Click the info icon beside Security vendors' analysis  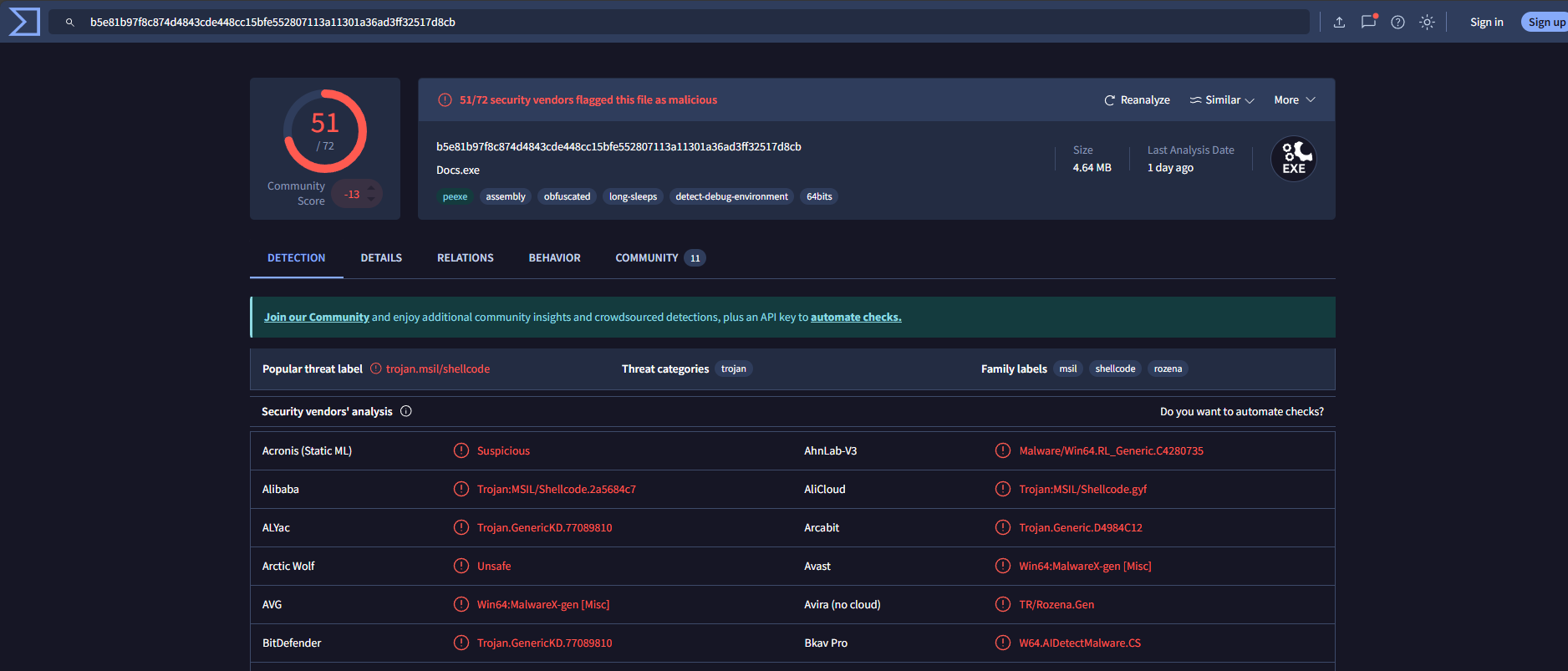(406, 411)
